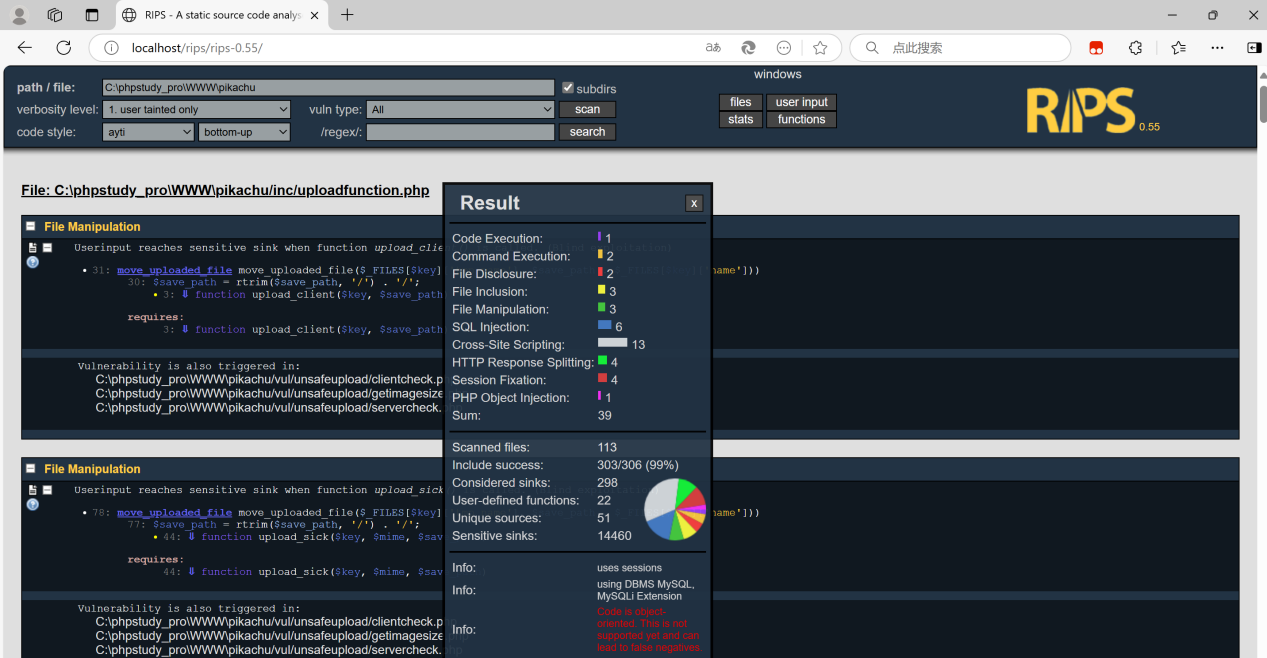Minimize the upload_sick code trace
This screenshot has height=658, width=1267.
pos(47,490)
